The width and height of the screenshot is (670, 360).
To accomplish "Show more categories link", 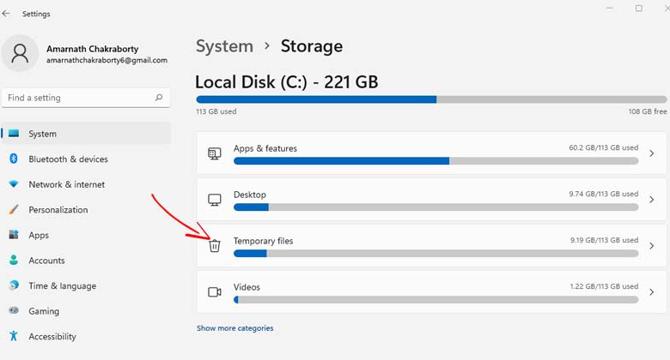I will 235,328.
